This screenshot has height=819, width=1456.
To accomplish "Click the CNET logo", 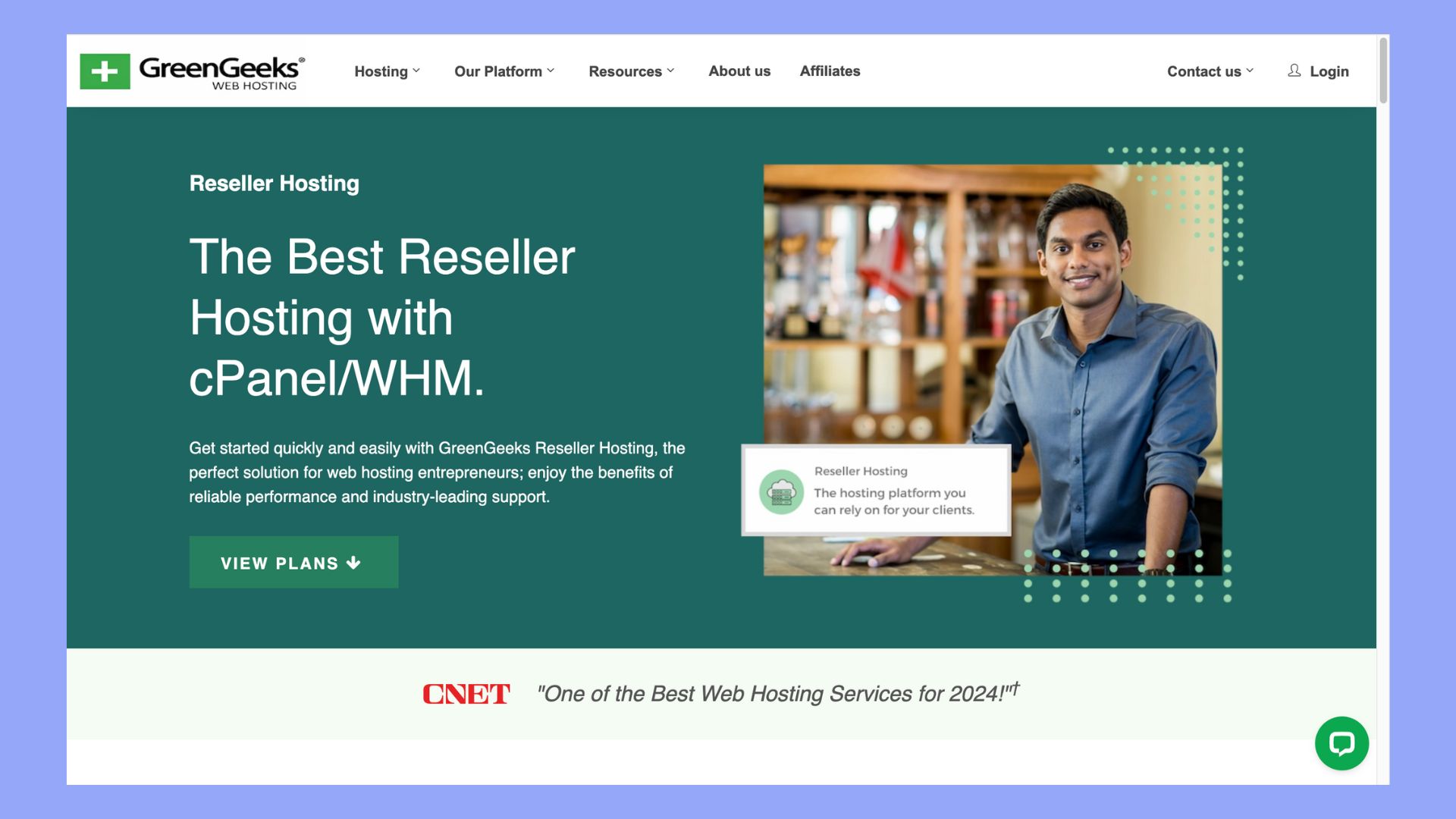I will click(466, 694).
